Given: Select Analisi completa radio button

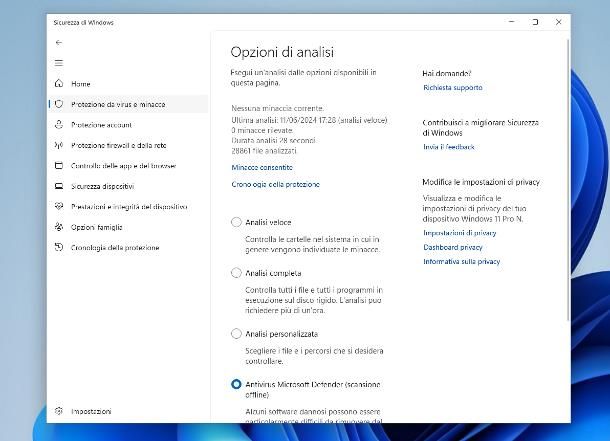Looking at the screenshot, I should 236,273.
